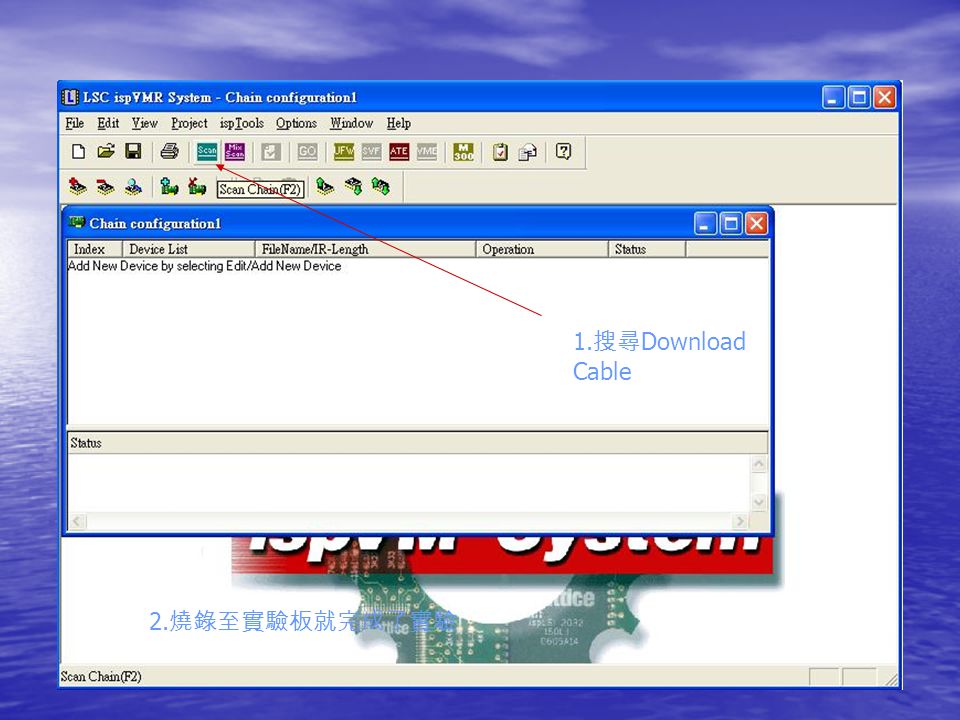Open the Options menu

[x=296, y=123]
